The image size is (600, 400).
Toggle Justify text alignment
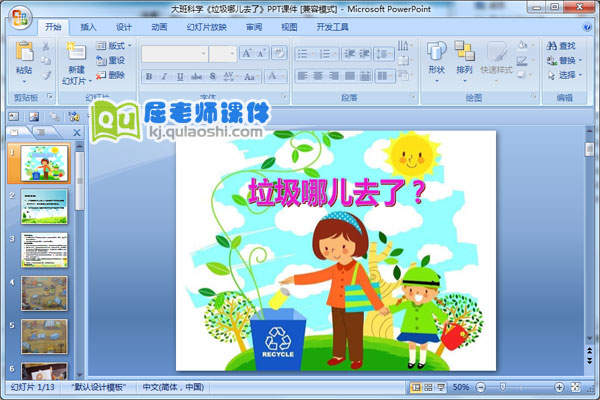click(349, 76)
